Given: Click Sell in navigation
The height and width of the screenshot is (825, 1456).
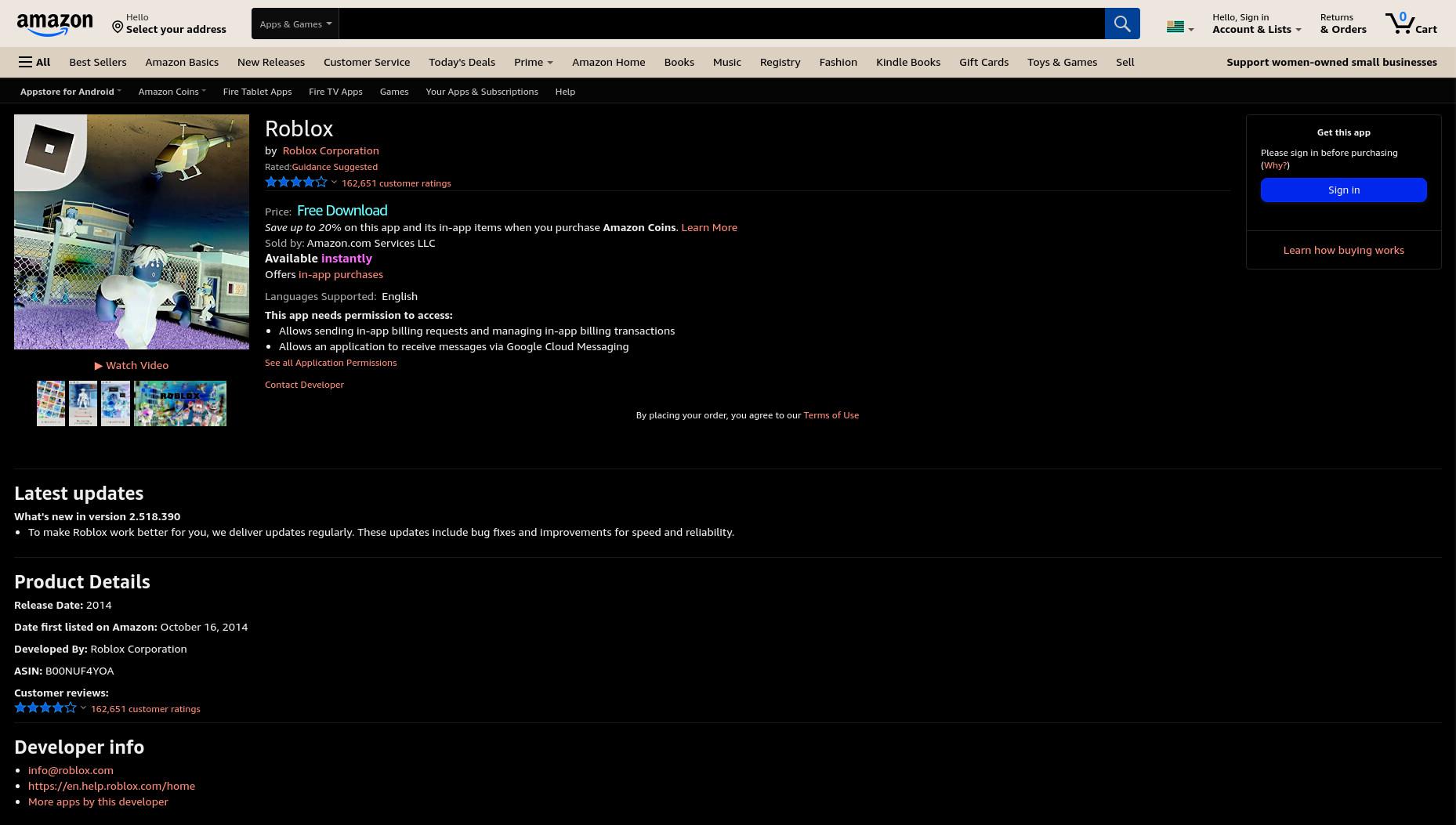Looking at the screenshot, I should click(x=1125, y=62).
